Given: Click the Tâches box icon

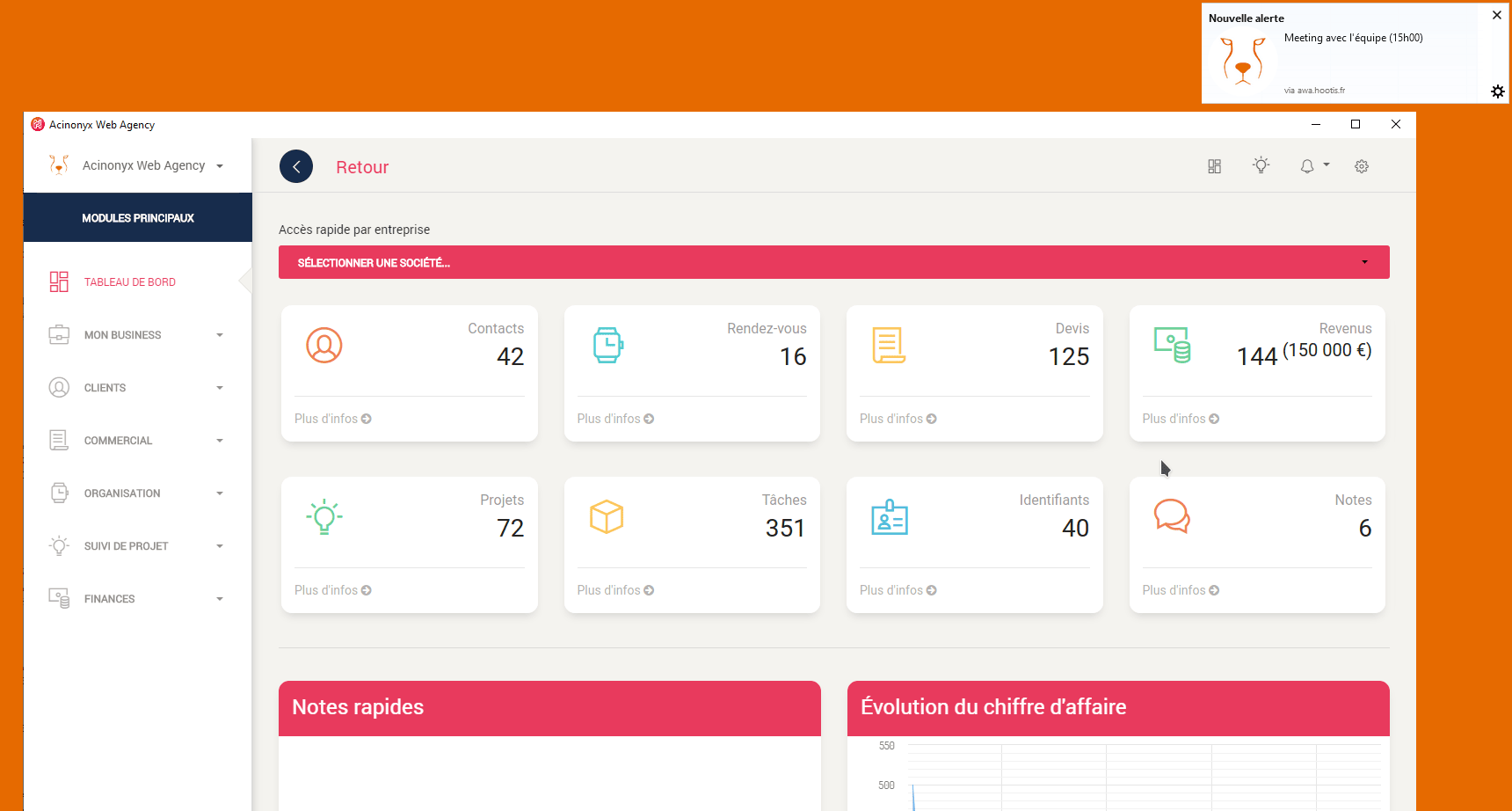Looking at the screenshot, I should (x=607, y=516).
